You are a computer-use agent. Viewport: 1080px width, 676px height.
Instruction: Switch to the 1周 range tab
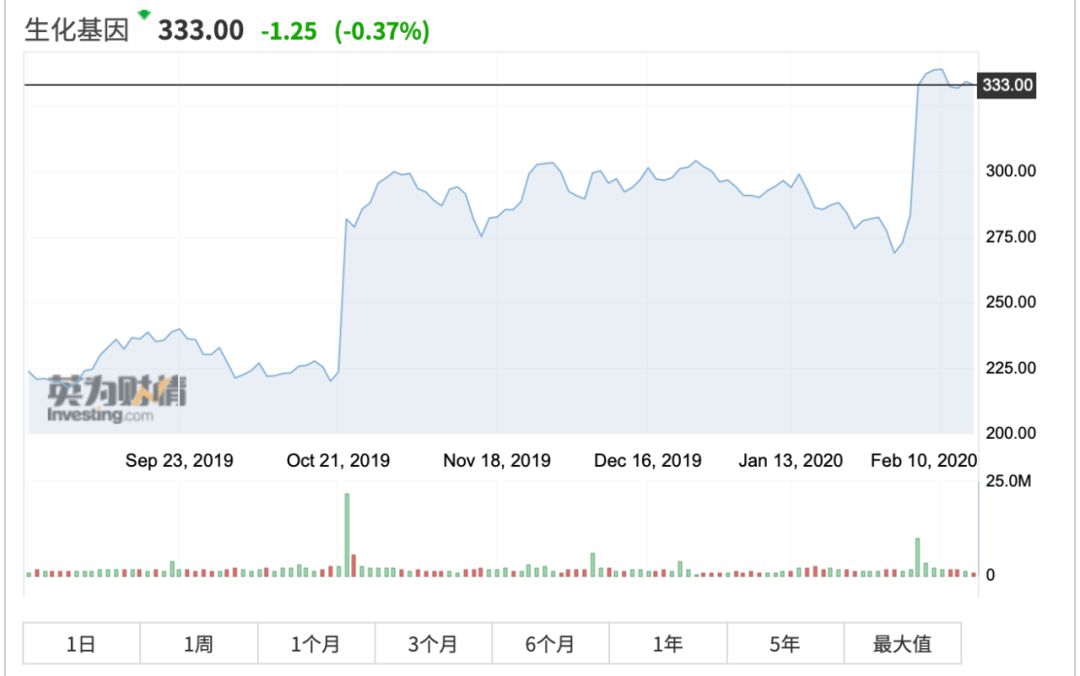click(198, 644)
